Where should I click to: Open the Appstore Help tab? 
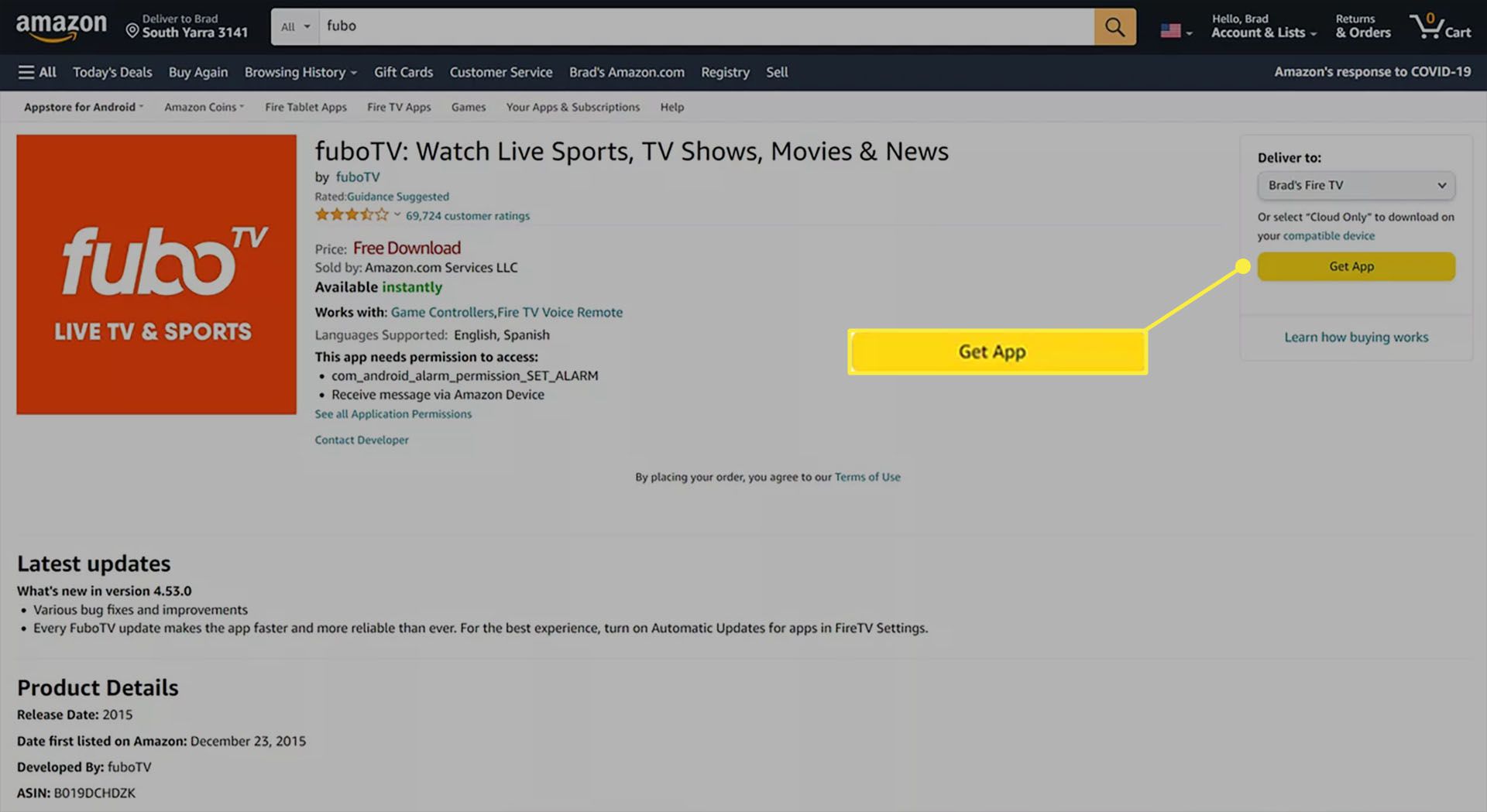point(672,107)
